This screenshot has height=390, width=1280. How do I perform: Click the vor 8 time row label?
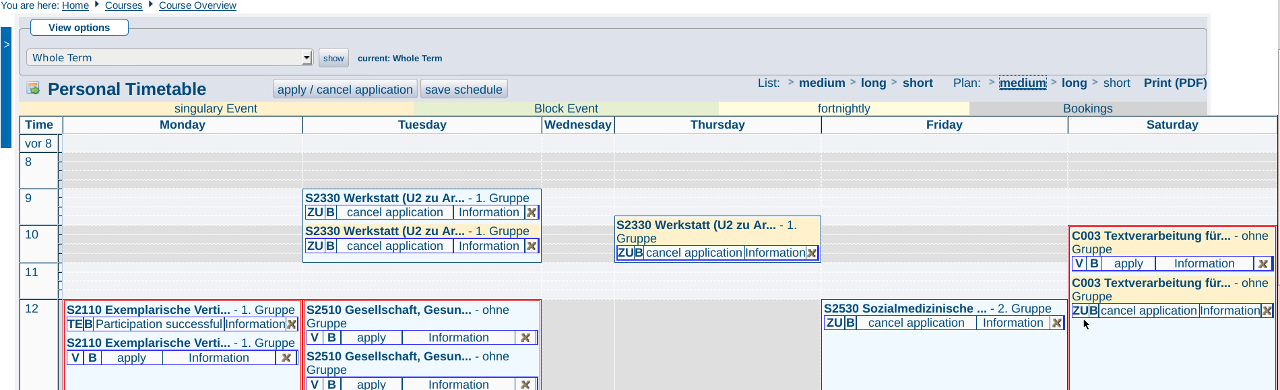[x=39, y=144]
